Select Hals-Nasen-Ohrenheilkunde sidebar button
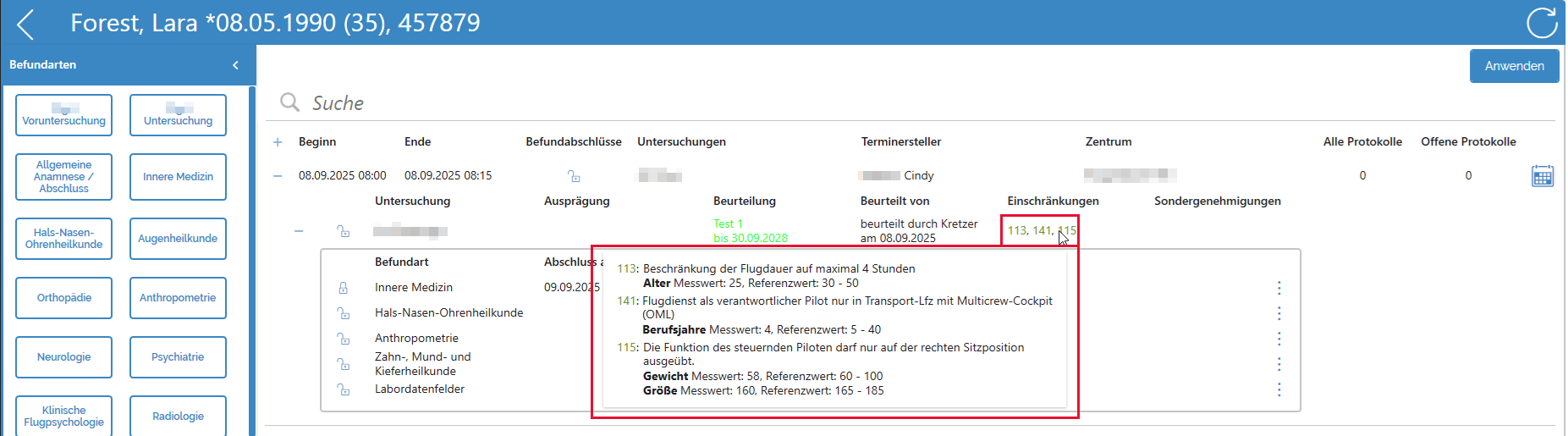The width and height of the screenshot is (1568, 436). click(x=63, y=239)
